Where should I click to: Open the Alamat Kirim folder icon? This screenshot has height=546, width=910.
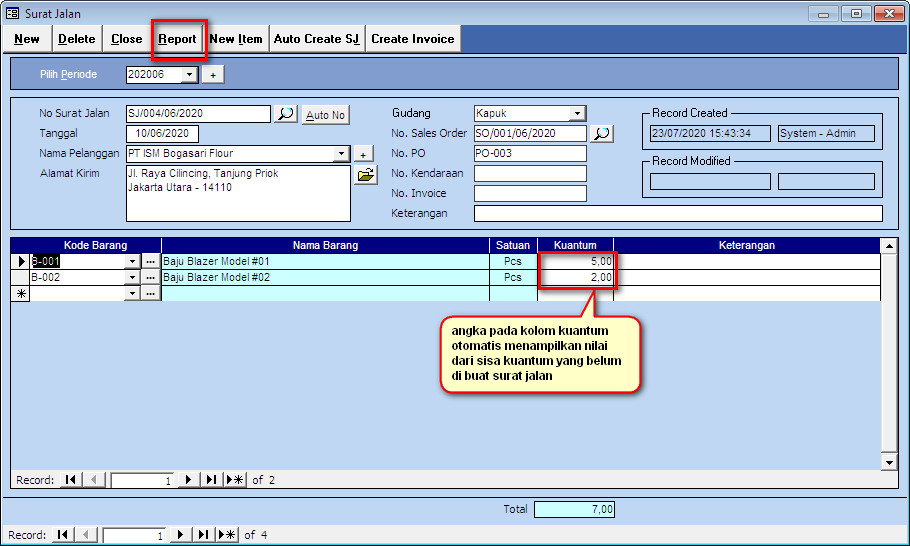pyautogui.click(x=366, y=175)
